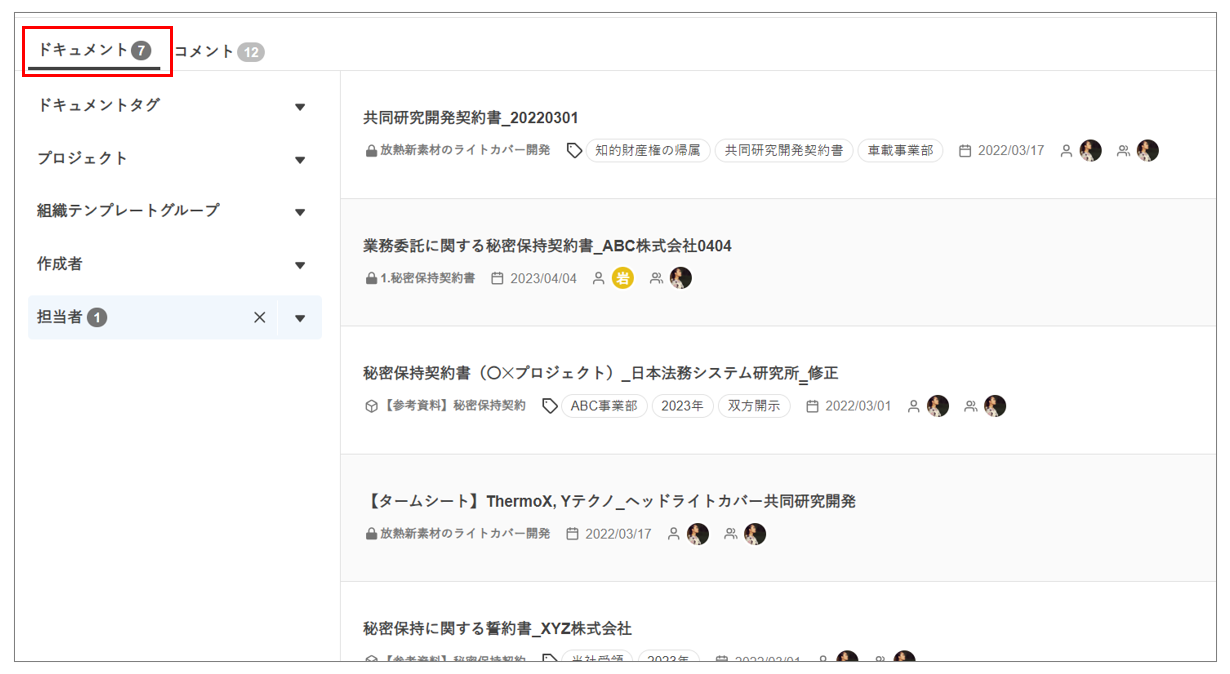
Task: Click the assignee avatar in 共同研究開発契約書 row
Action: pos(1090,151)
